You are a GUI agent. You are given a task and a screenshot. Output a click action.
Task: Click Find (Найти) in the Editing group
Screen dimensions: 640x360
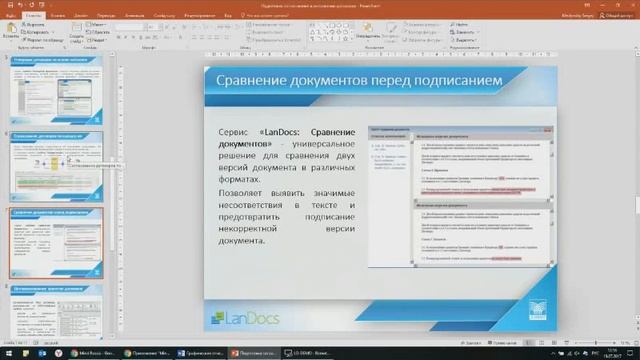tap(459, 24)
